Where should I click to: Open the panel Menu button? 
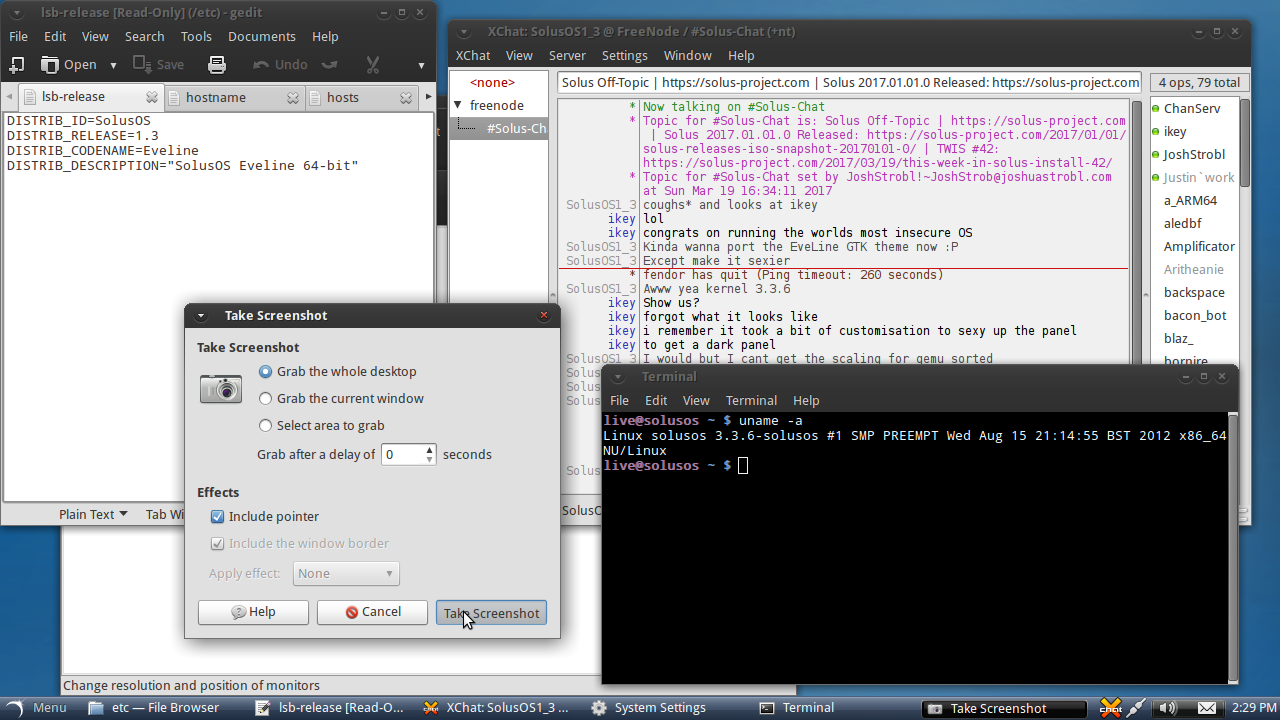37,708
